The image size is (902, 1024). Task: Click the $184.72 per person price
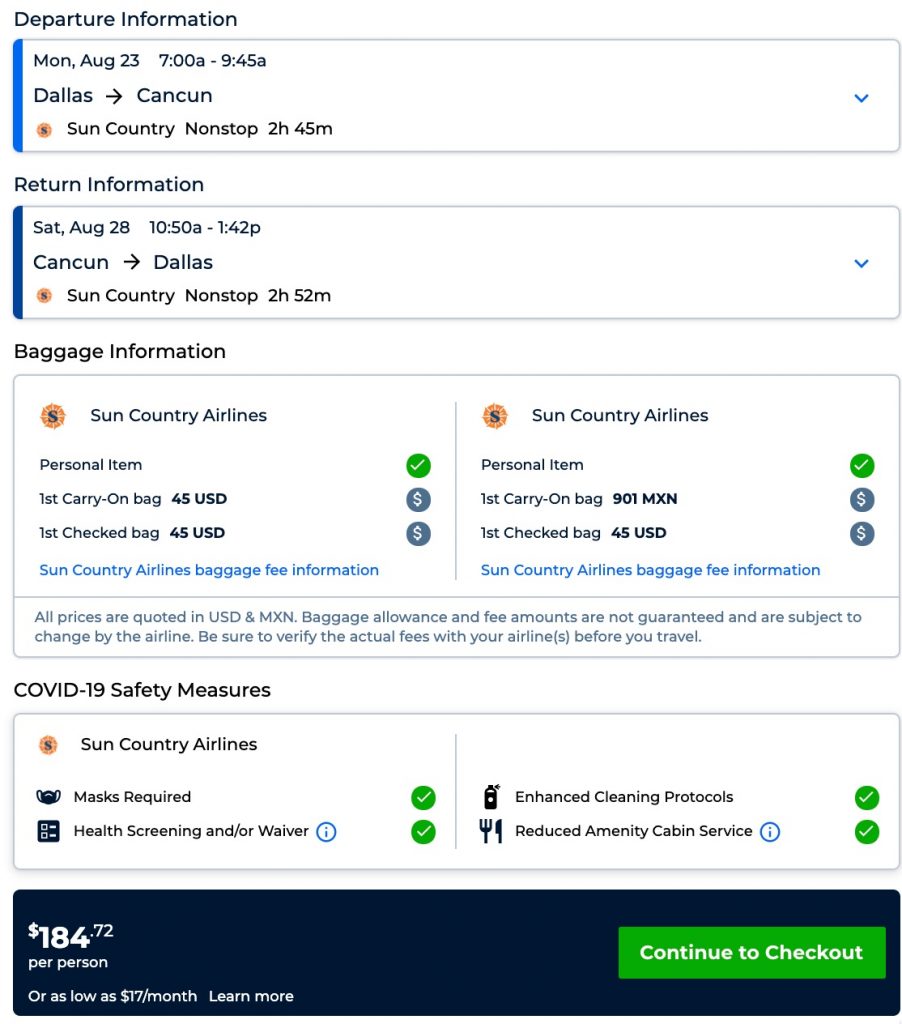pos(71,938)
